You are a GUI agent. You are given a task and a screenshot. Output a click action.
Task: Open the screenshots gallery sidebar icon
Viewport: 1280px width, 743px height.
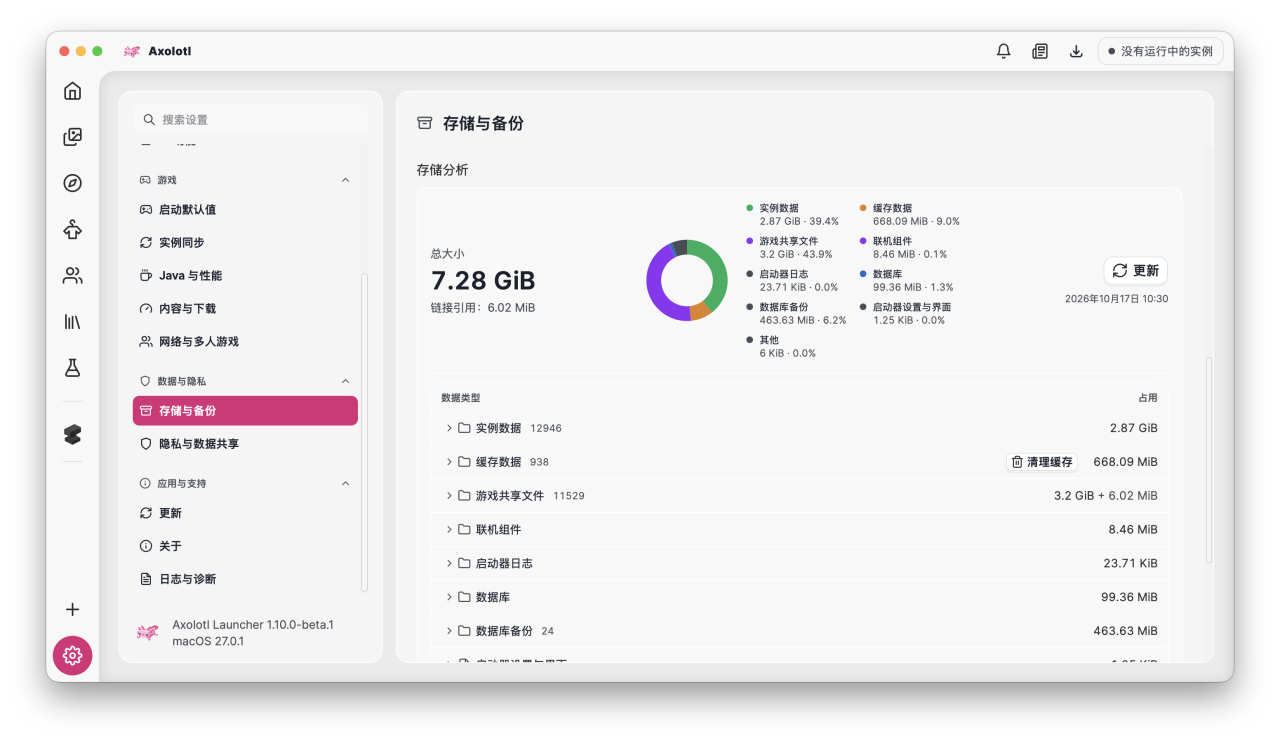click(72, 137)
